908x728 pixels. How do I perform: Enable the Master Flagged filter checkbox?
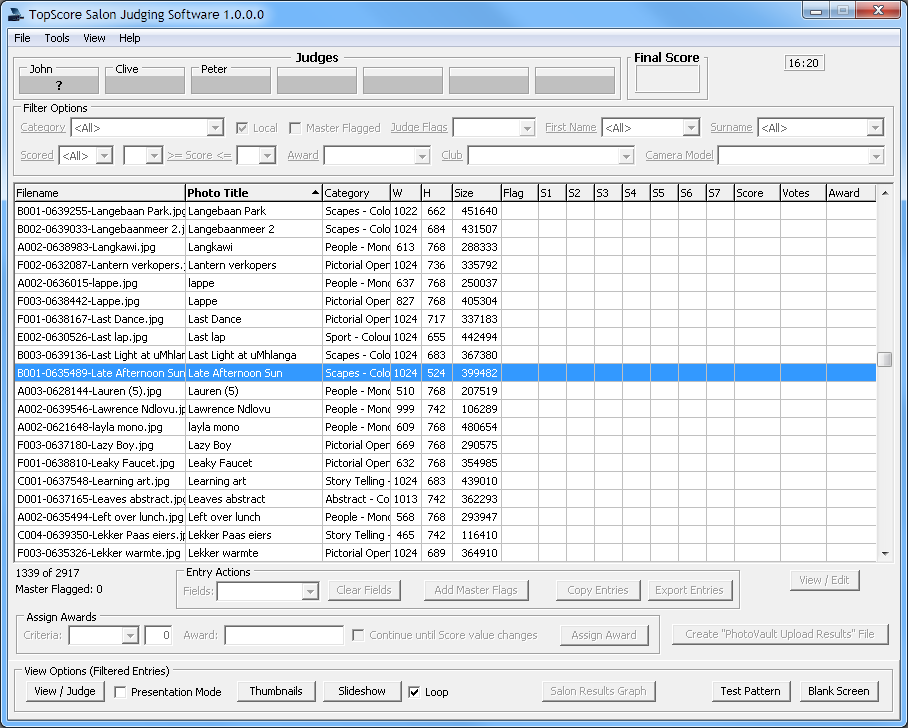(295, 128)
